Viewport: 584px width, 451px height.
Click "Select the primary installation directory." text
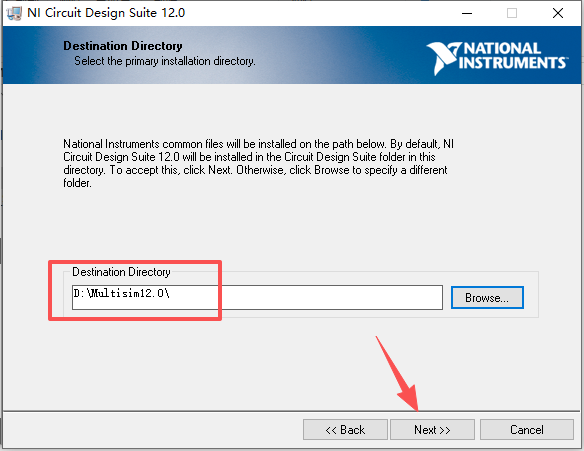point(165,61)
